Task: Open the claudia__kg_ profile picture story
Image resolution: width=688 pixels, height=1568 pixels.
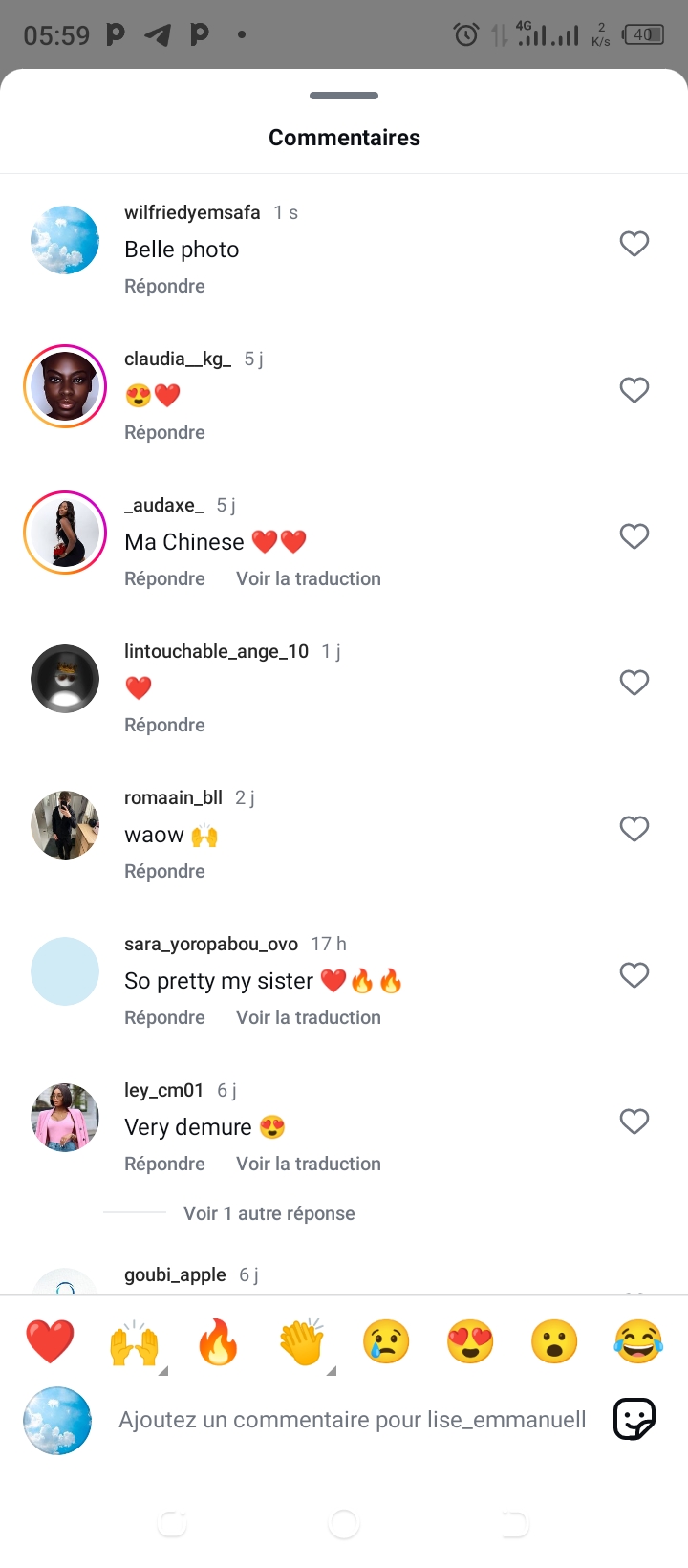Action: point(65,386)
